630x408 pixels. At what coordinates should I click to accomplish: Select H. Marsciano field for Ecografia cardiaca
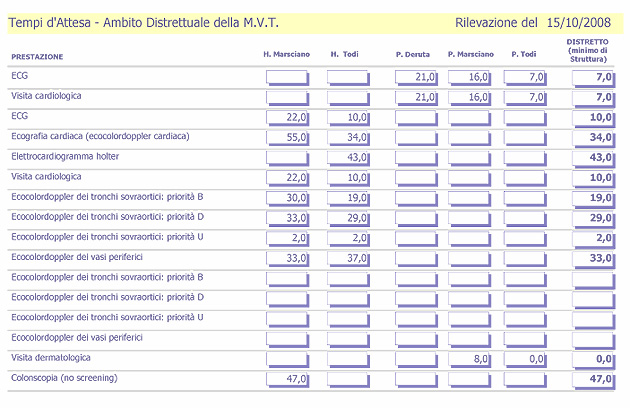(288, 137)
